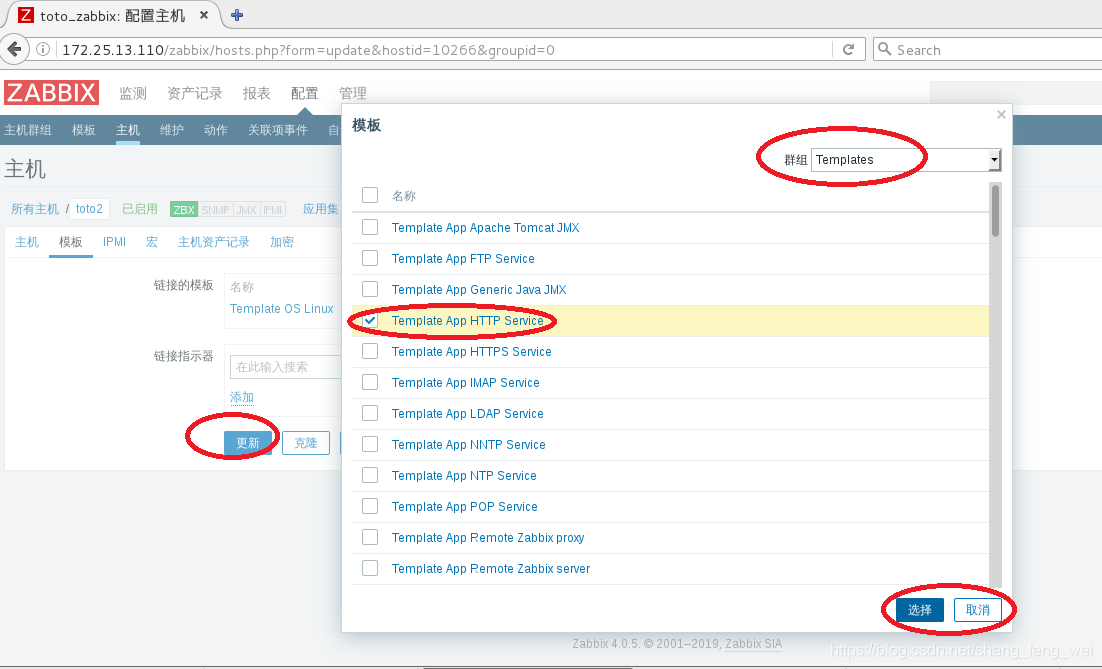Switch to the 模板 host form tab
The image size is (1102, 669).
click(x=71, y=242)
